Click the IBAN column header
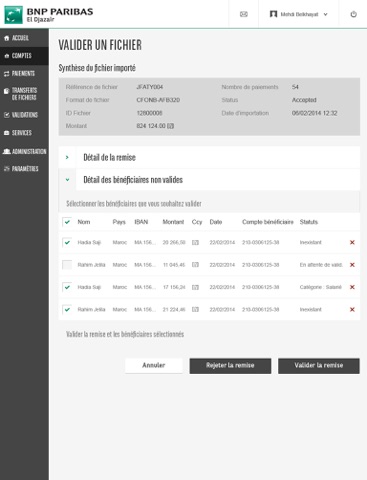Image resolution: width=367 pixels, height=480 pixels. click(141, 222)
